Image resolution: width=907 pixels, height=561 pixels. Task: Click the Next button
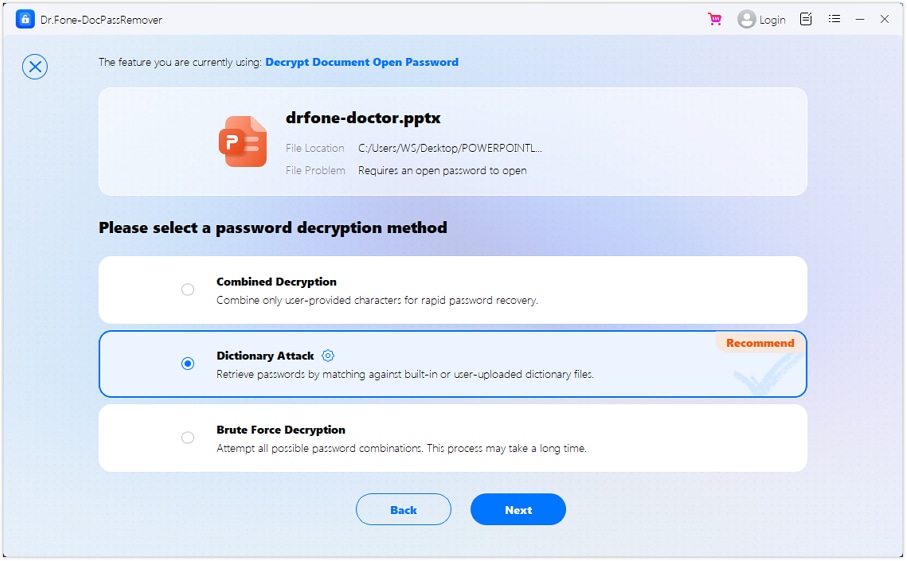click(518, 510)
